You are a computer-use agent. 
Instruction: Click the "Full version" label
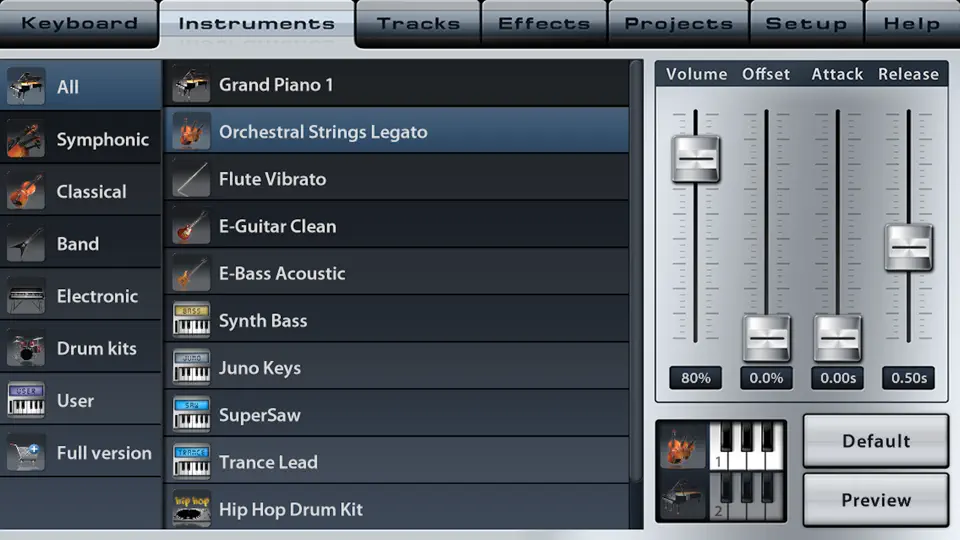click(104, 453)
